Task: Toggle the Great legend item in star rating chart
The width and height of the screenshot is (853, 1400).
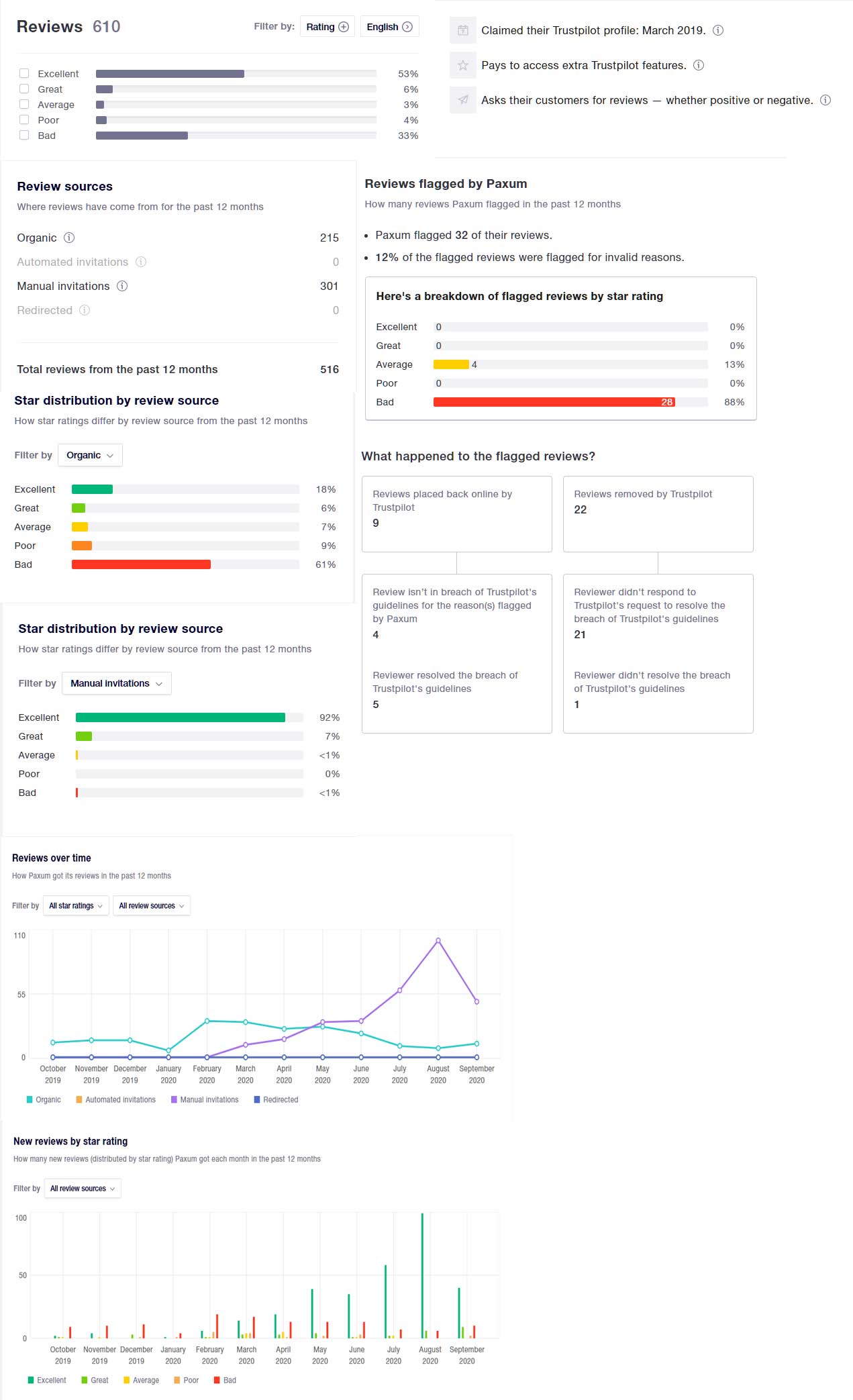Action: pyautogui.click(x=95, y=1380)
